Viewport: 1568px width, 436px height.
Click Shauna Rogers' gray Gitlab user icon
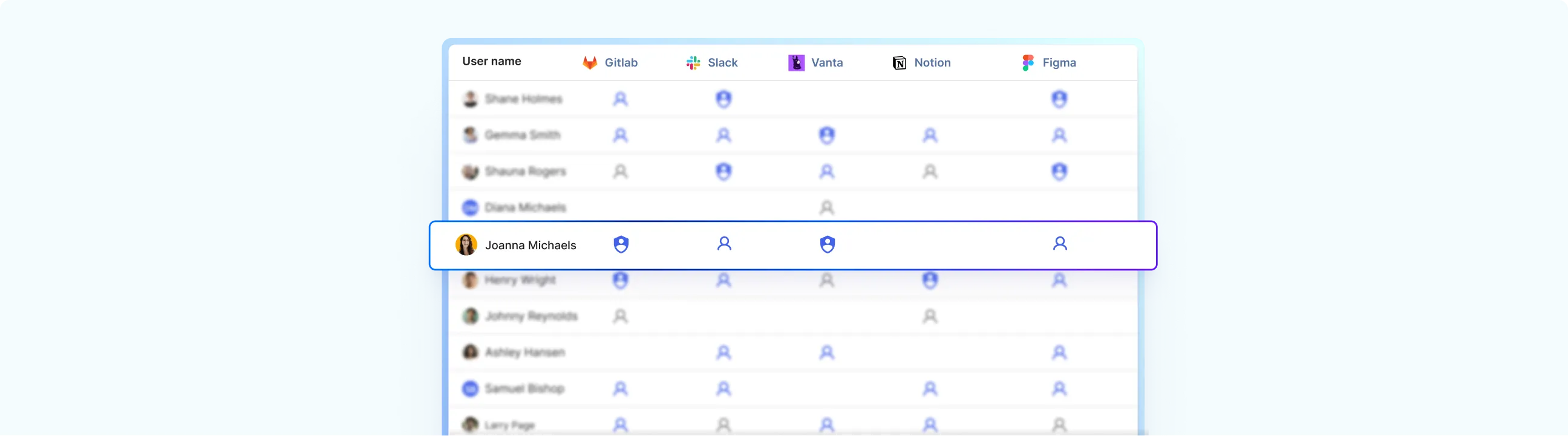tap(620, 172)
